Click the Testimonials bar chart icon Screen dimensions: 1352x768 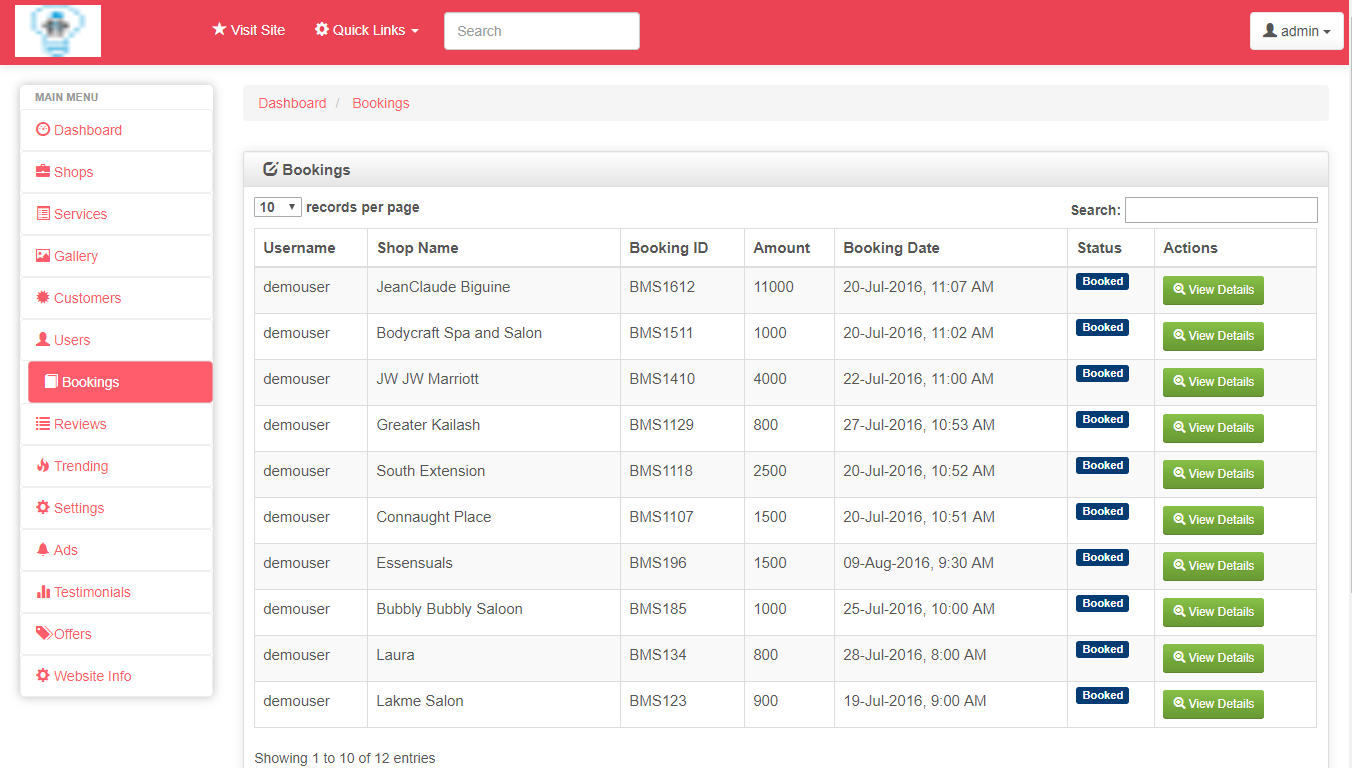tap(43, 592)
